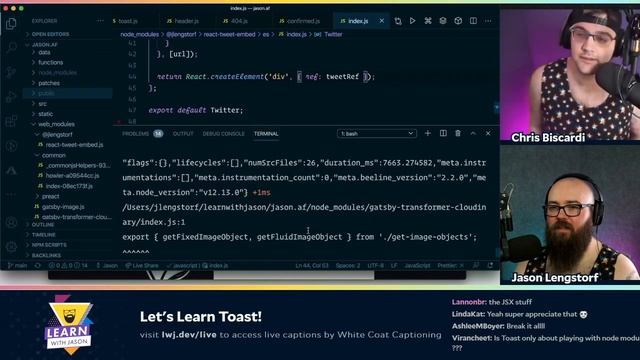Image resolution: width=640 pixels, height=360 pixels.
Task: Open react-tweet-embed.js in file tree
Action: (74, 145)
